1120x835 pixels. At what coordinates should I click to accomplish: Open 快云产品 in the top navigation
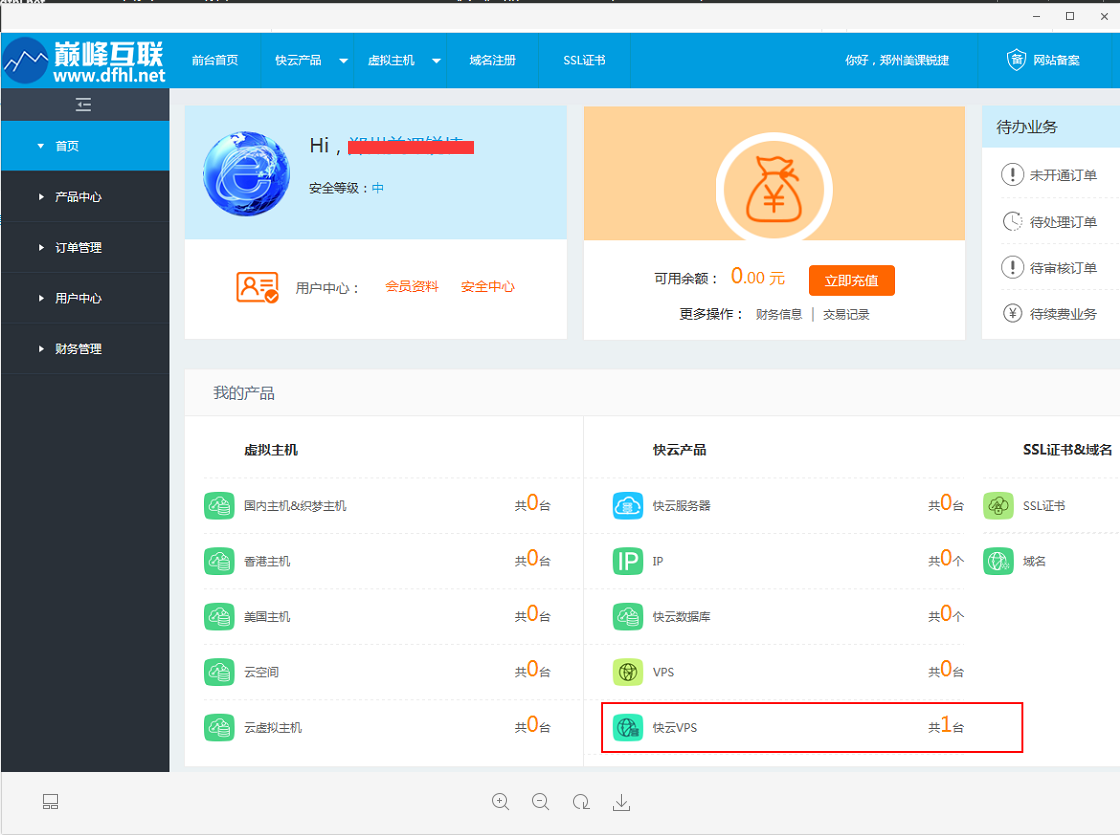pyautogui.click(x=298, y=61)
